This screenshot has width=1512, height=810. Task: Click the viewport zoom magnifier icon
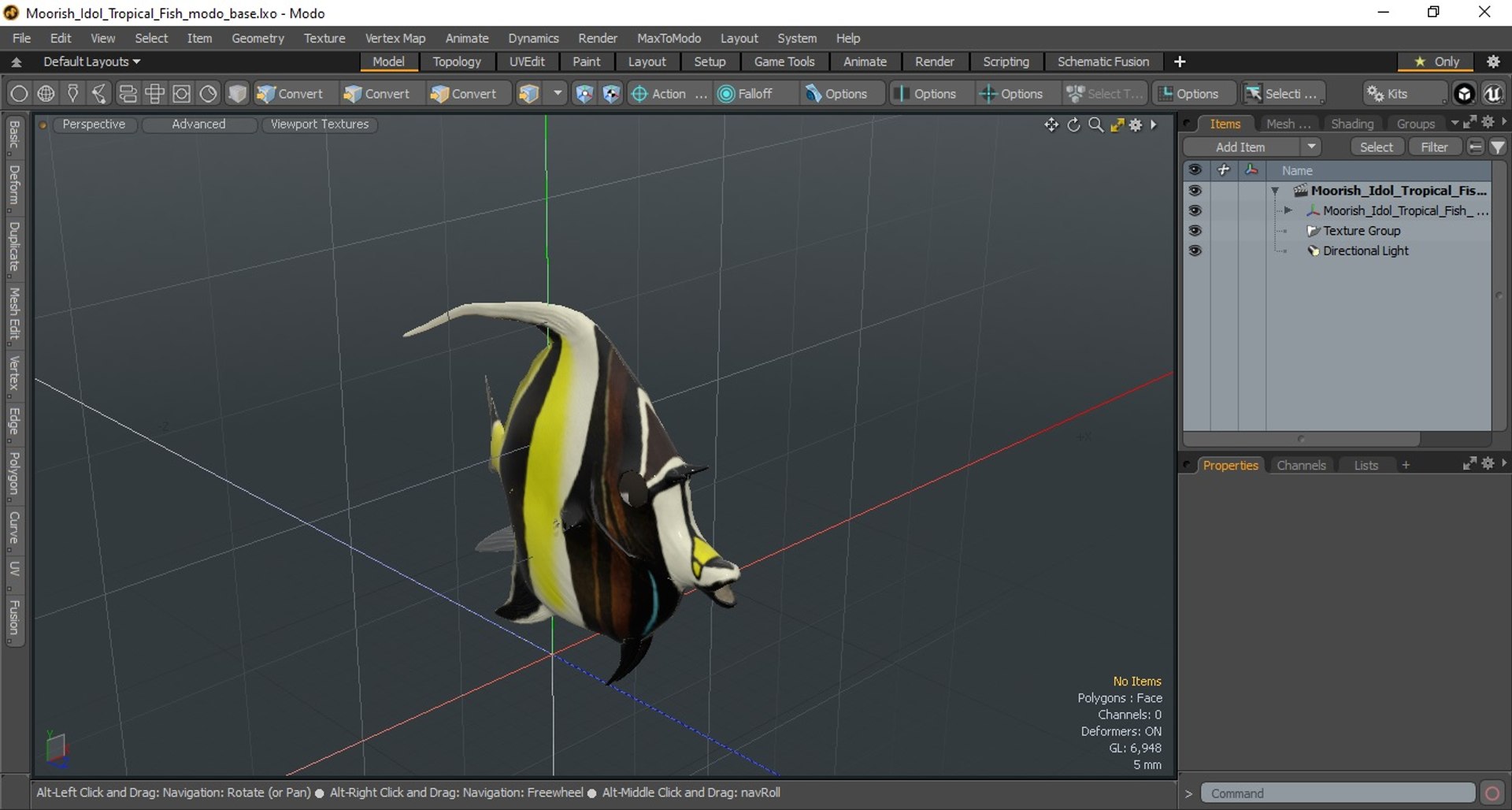click(x=1095, y=124)
